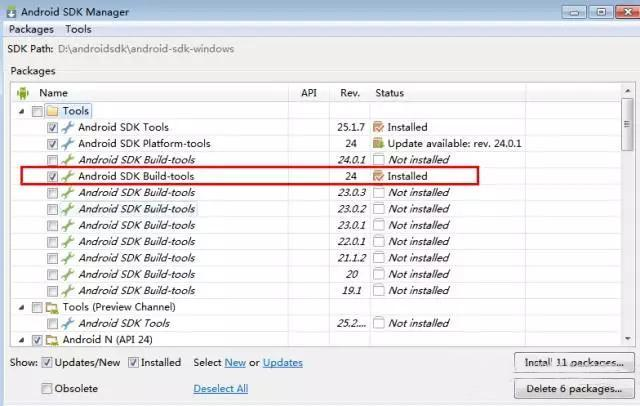This screenshot has width=640, height=406.
Task: Select the Build-tools 23.0.3 row name
Action: pos(137,193)
